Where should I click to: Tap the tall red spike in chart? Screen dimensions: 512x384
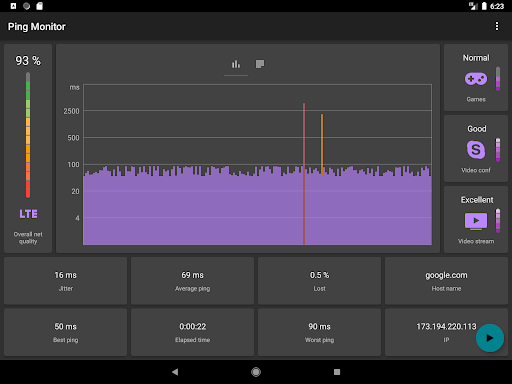[304, 174]
